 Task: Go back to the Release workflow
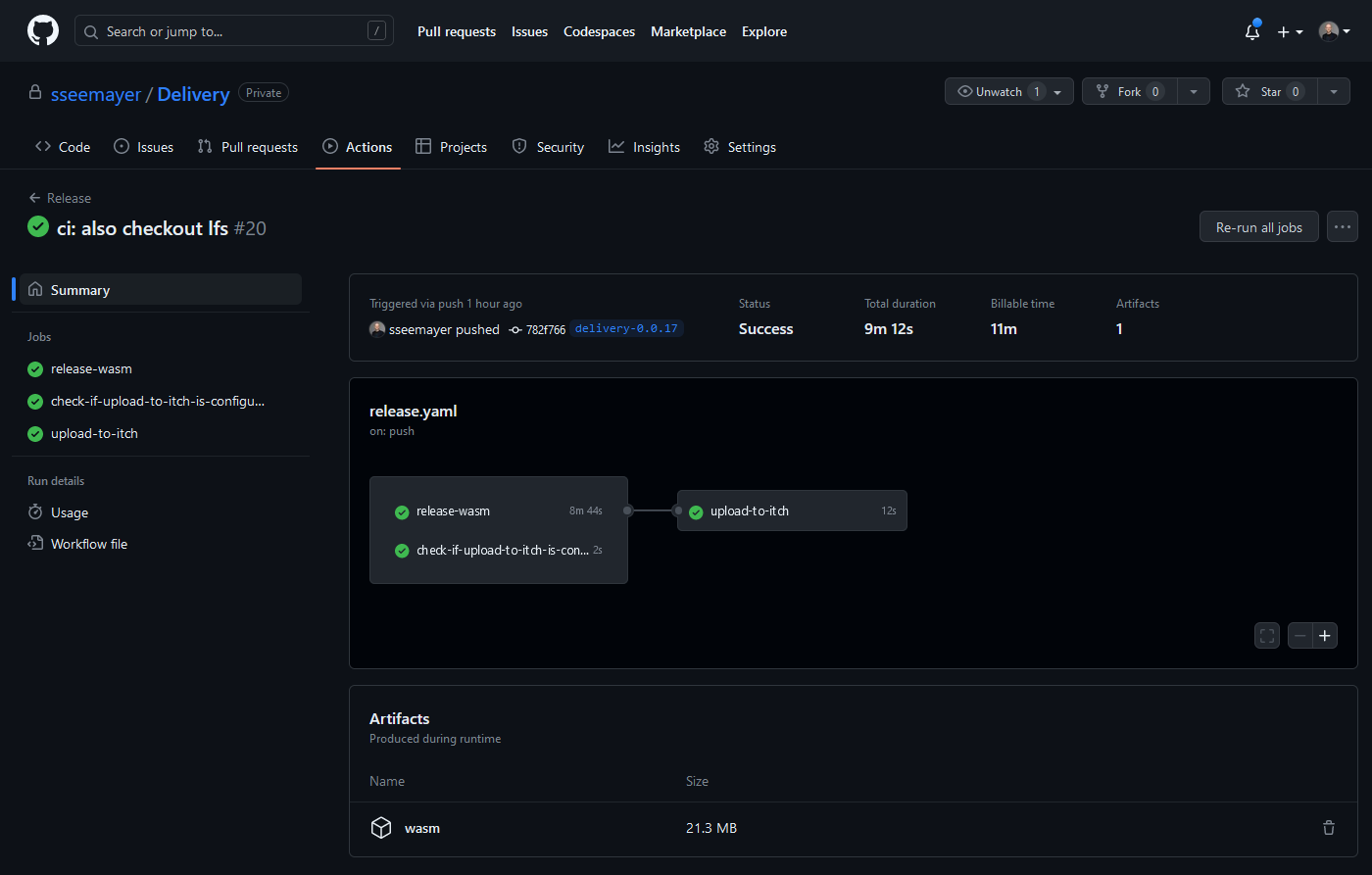coord(60,198)
